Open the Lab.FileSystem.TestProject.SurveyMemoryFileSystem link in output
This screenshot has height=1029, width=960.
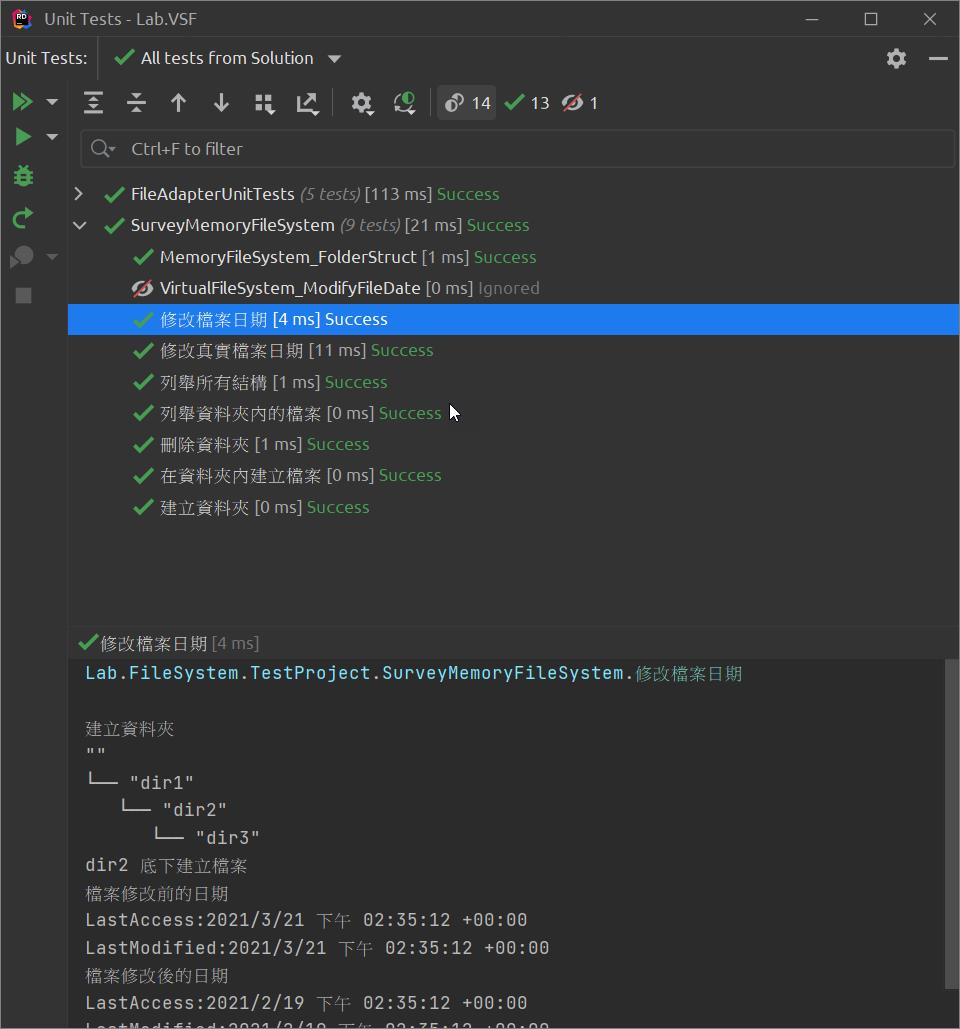[413, 673]
